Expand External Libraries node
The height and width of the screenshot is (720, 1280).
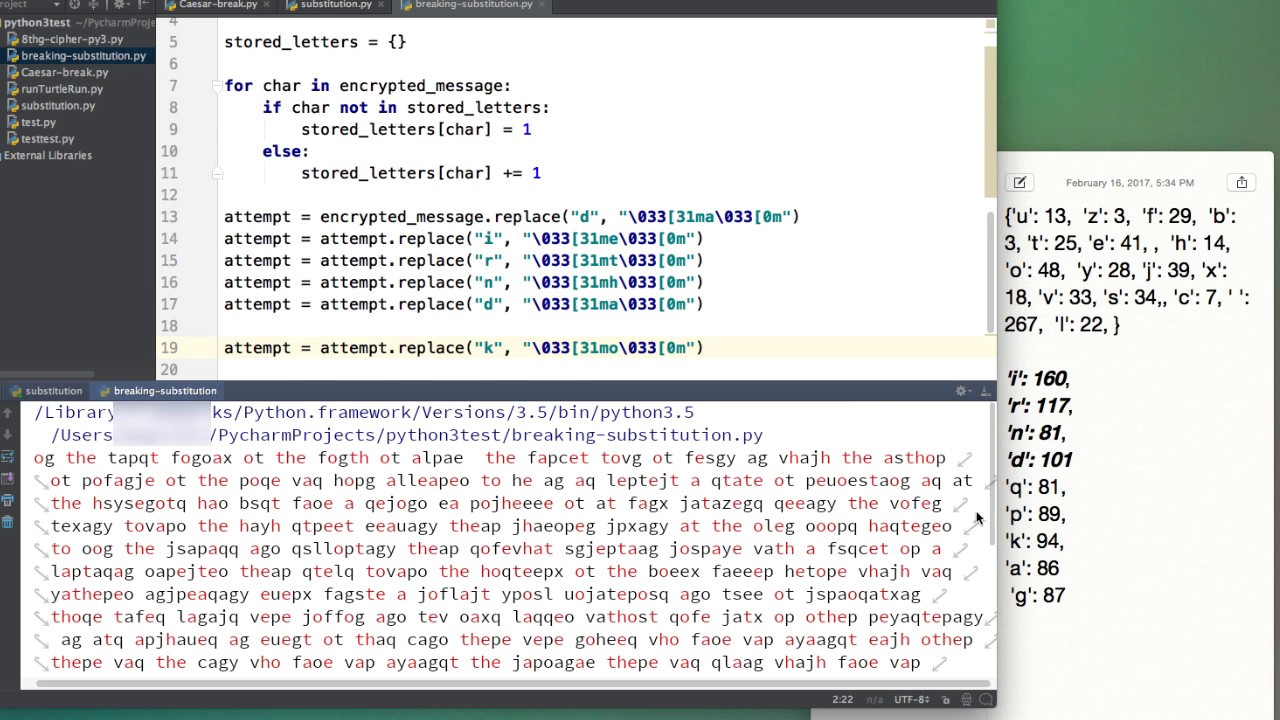tap(47, 156)
